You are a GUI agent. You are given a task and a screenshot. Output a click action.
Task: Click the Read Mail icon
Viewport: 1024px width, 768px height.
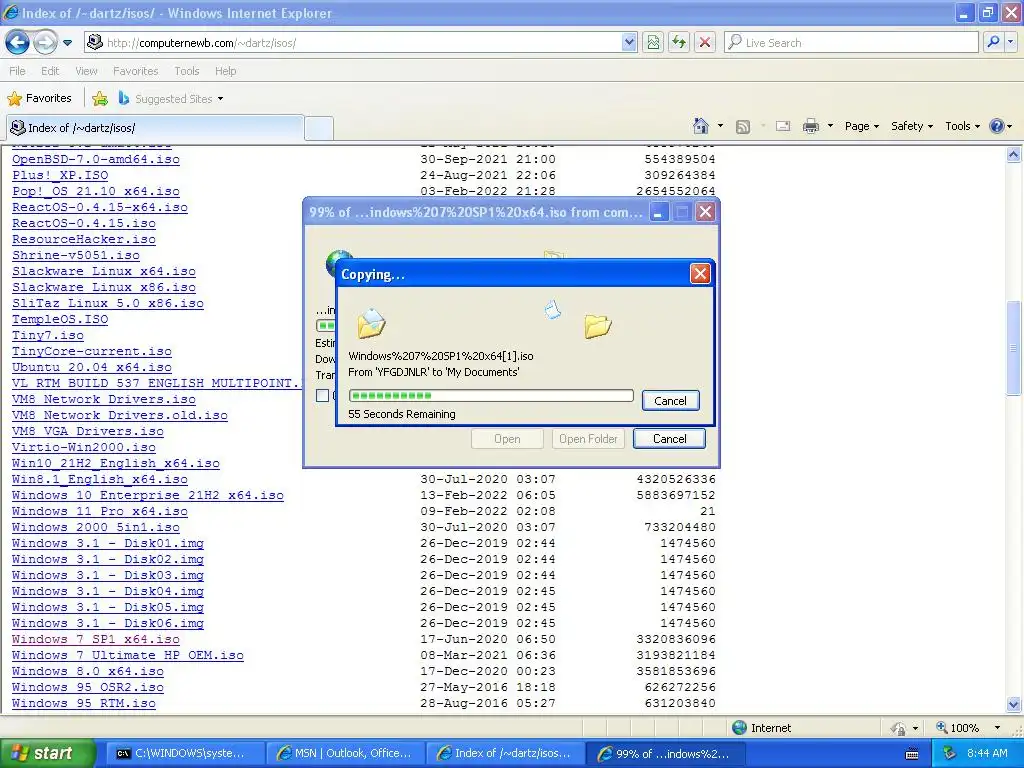click(x=783, y=126)
